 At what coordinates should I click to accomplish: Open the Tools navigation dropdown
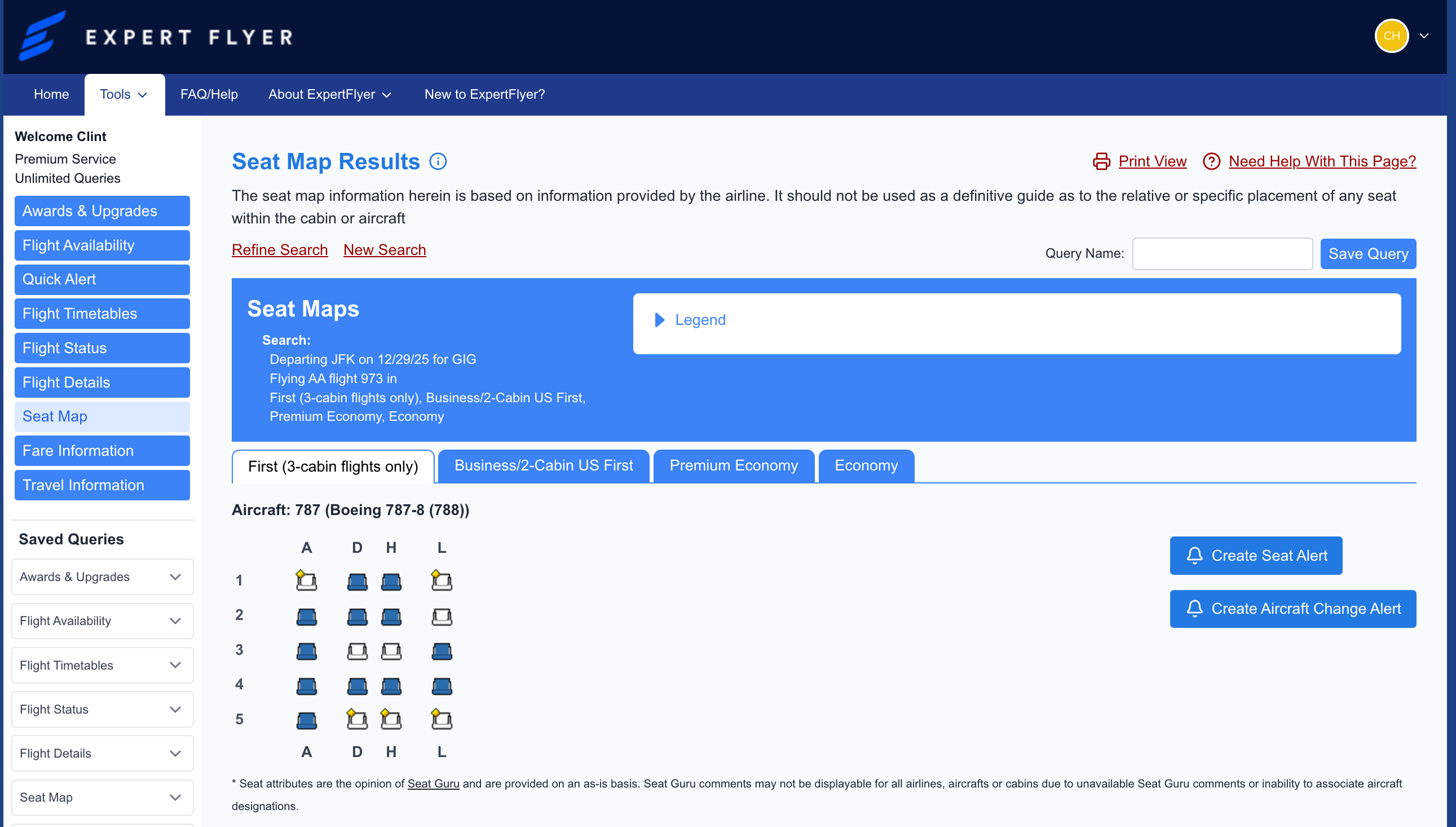point(123,94)
